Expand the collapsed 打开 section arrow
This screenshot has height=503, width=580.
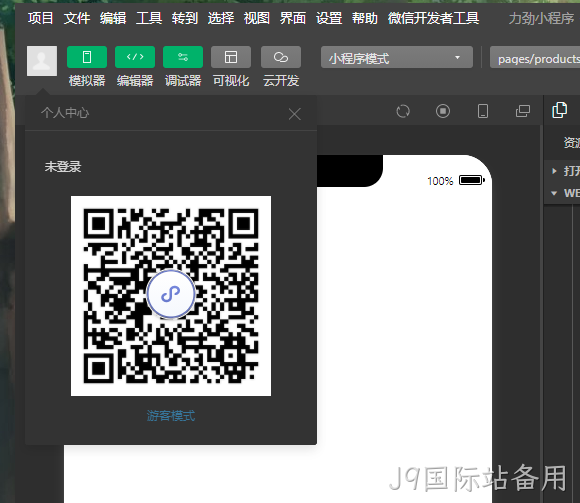pyautogui.click(x=554, y=171)
